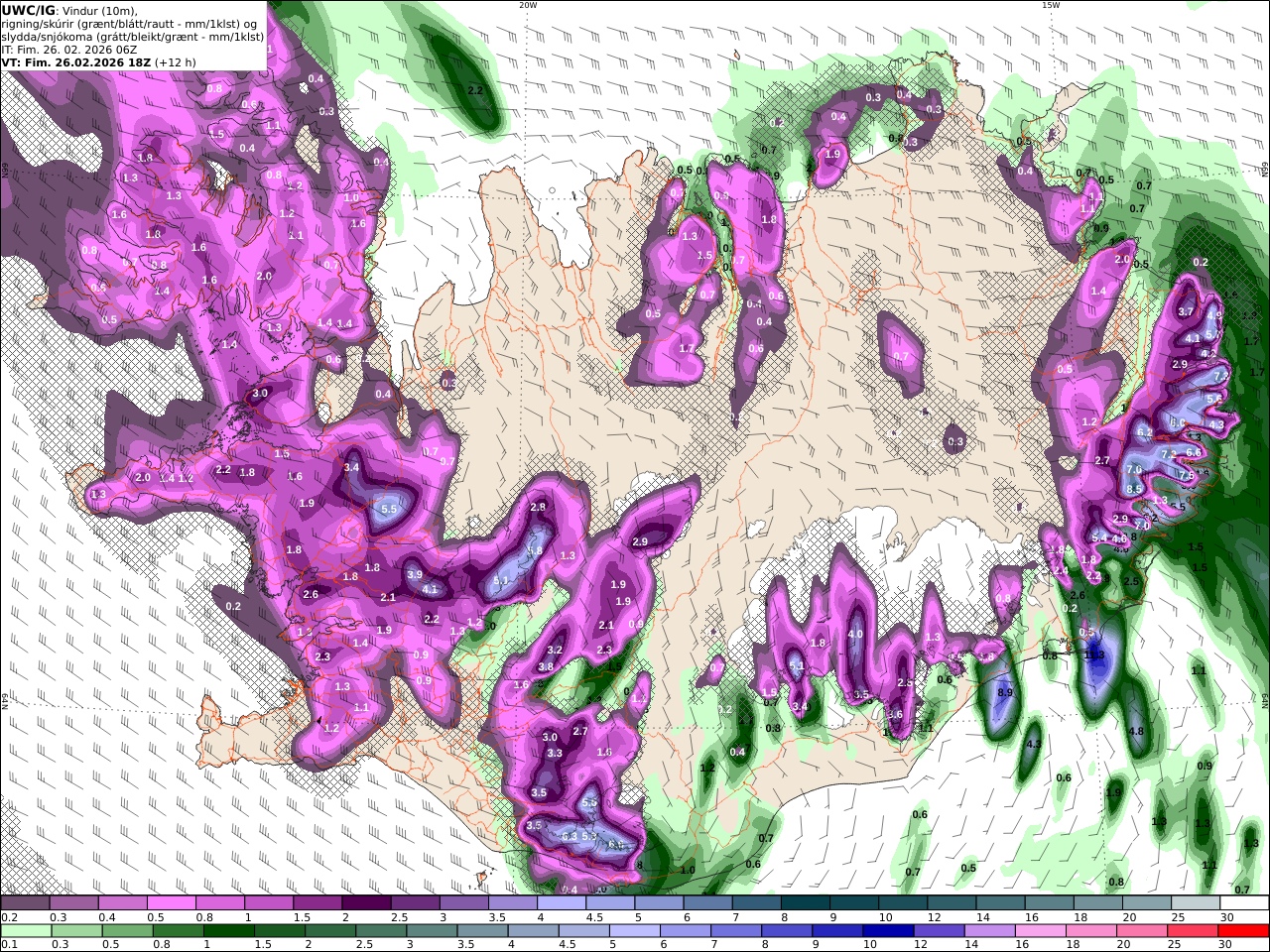Click the '20W' longitude label
Screen dimensions: 1270x952
point(528,5)
